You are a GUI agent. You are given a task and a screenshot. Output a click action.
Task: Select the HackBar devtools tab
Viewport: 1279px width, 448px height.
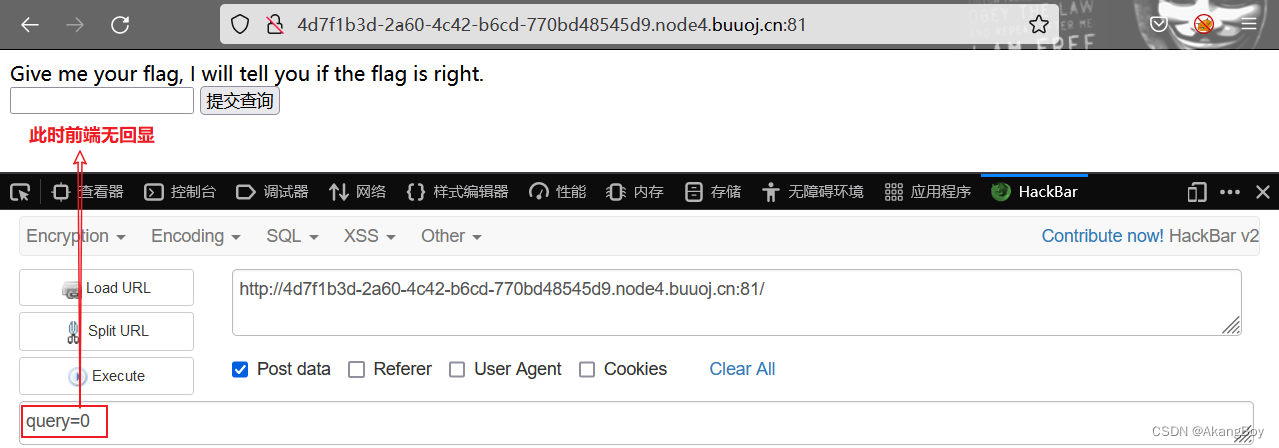click(x=1034, y=192)
